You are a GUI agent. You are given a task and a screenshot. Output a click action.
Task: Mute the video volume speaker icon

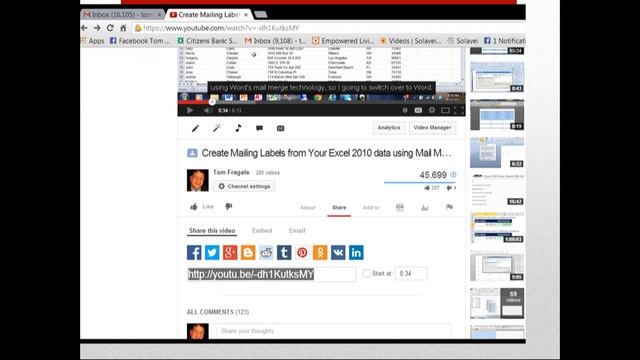[207, 110]
